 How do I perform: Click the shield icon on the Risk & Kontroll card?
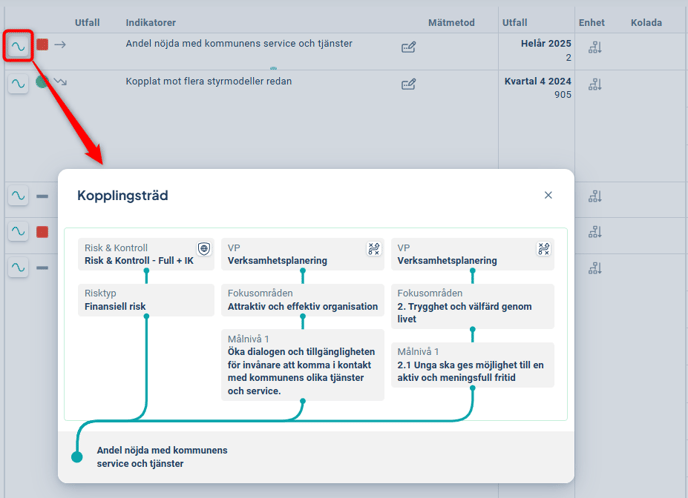[204, 249]
